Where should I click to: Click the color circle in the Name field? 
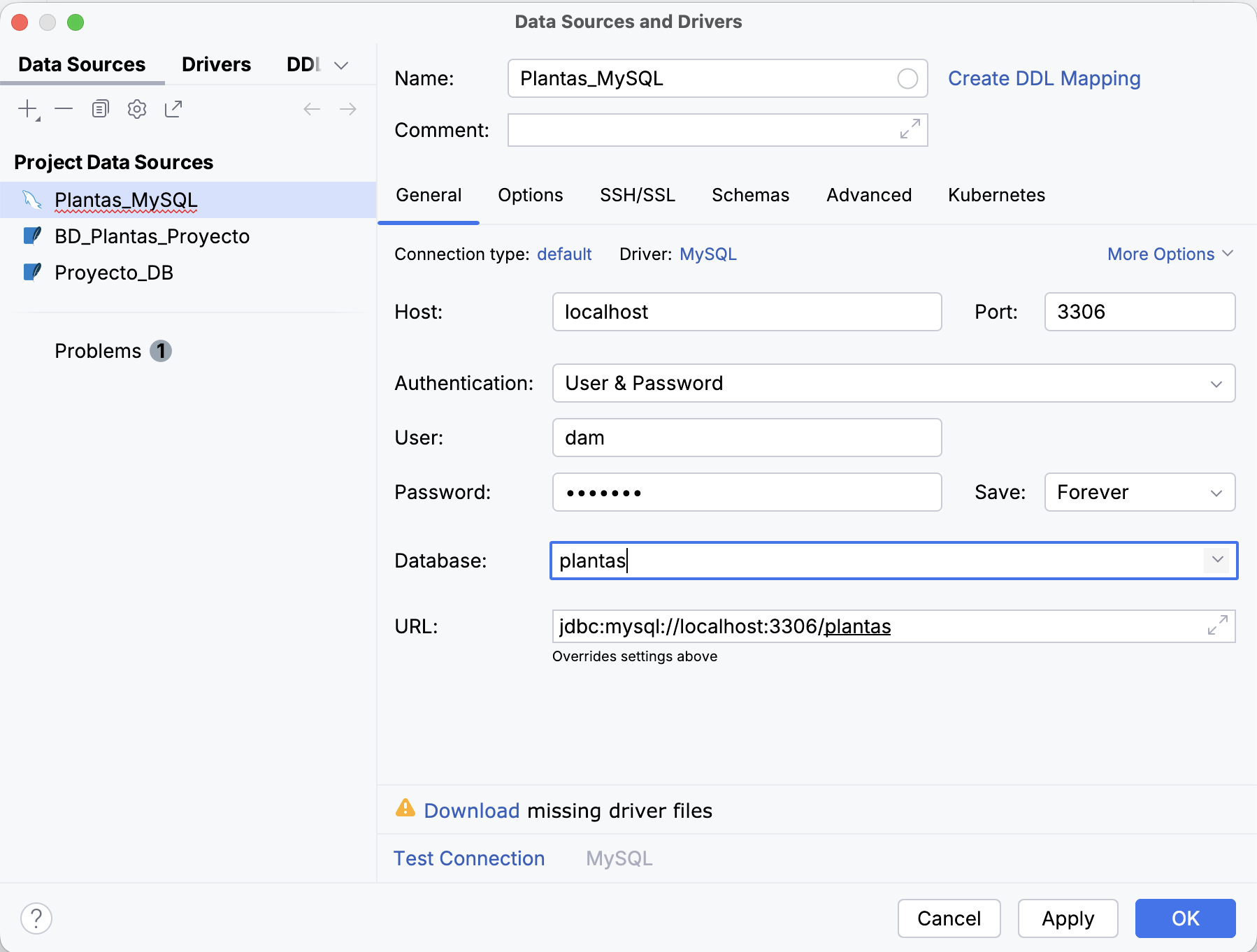(907, 79)
